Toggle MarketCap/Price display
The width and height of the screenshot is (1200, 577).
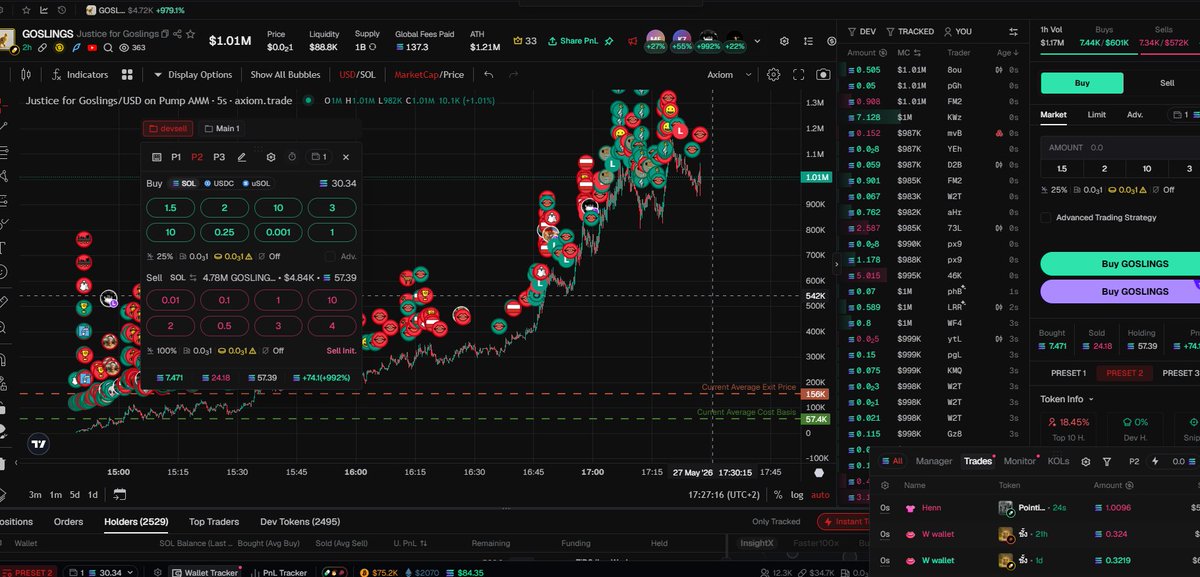click(x=429, y=75)
